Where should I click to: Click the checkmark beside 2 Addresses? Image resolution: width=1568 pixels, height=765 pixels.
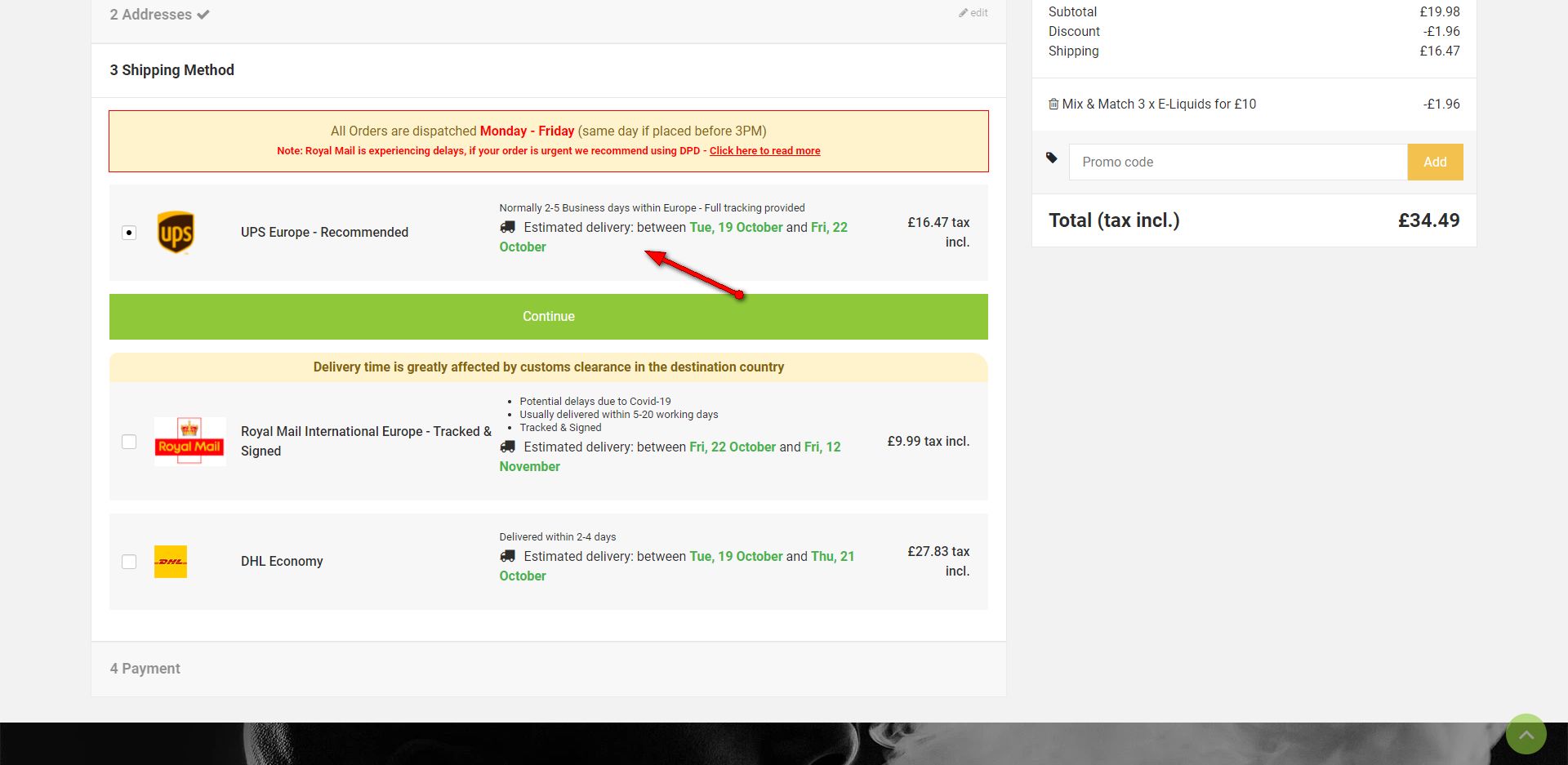pos(203,15)
